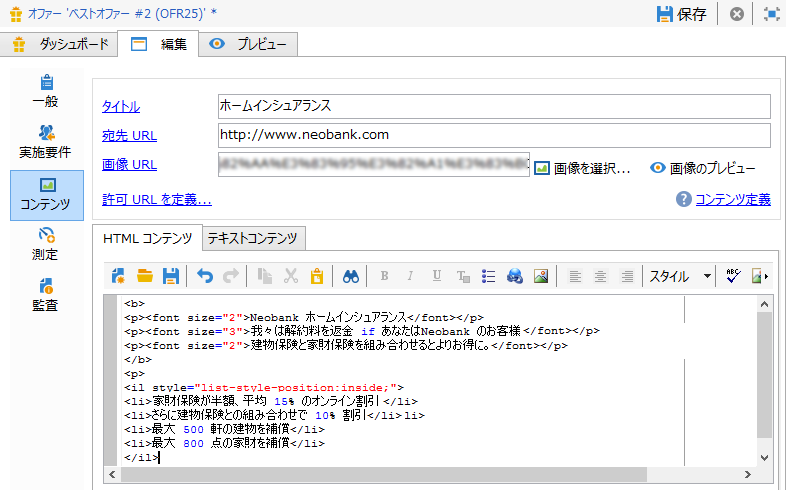Click the 画像 URL link label
Image resolution: width=798 pixels, height=490 pixels.
129,165
